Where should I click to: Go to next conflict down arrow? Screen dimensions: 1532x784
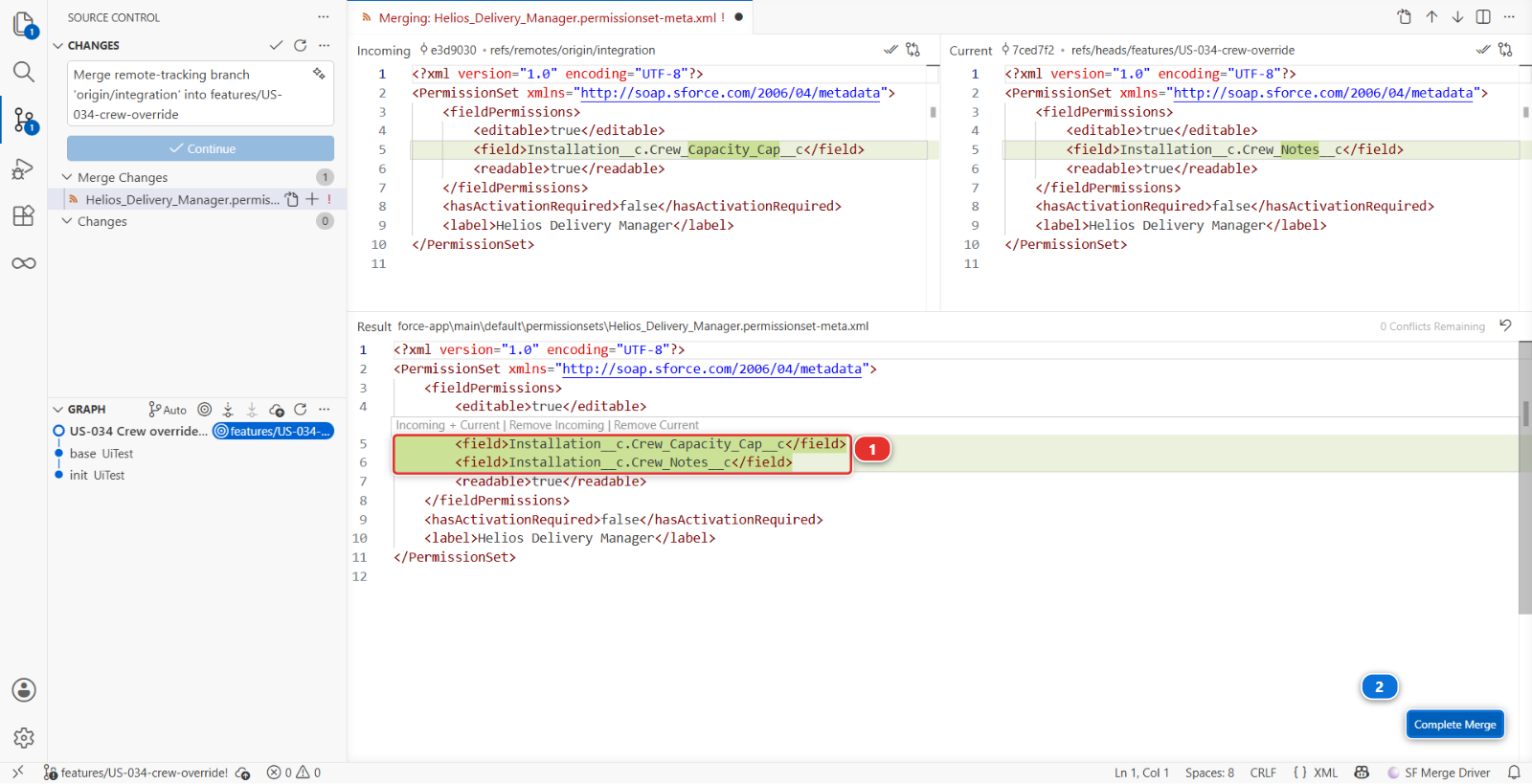point(1457,16)
